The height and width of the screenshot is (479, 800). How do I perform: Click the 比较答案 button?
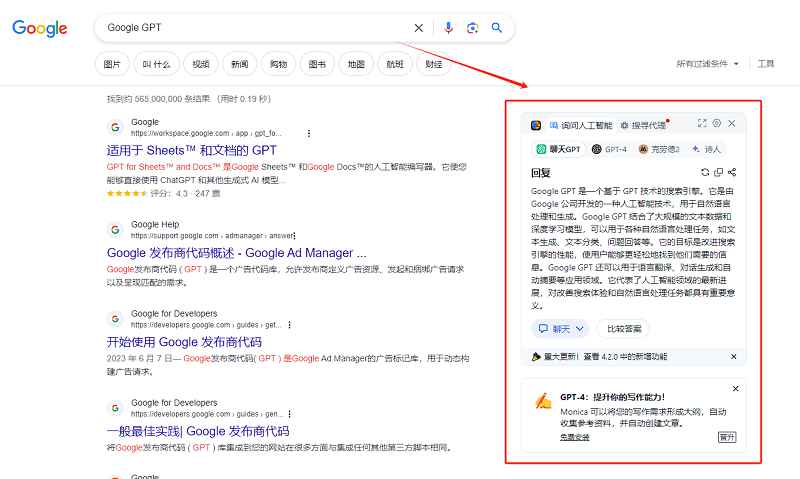(623, 329)
